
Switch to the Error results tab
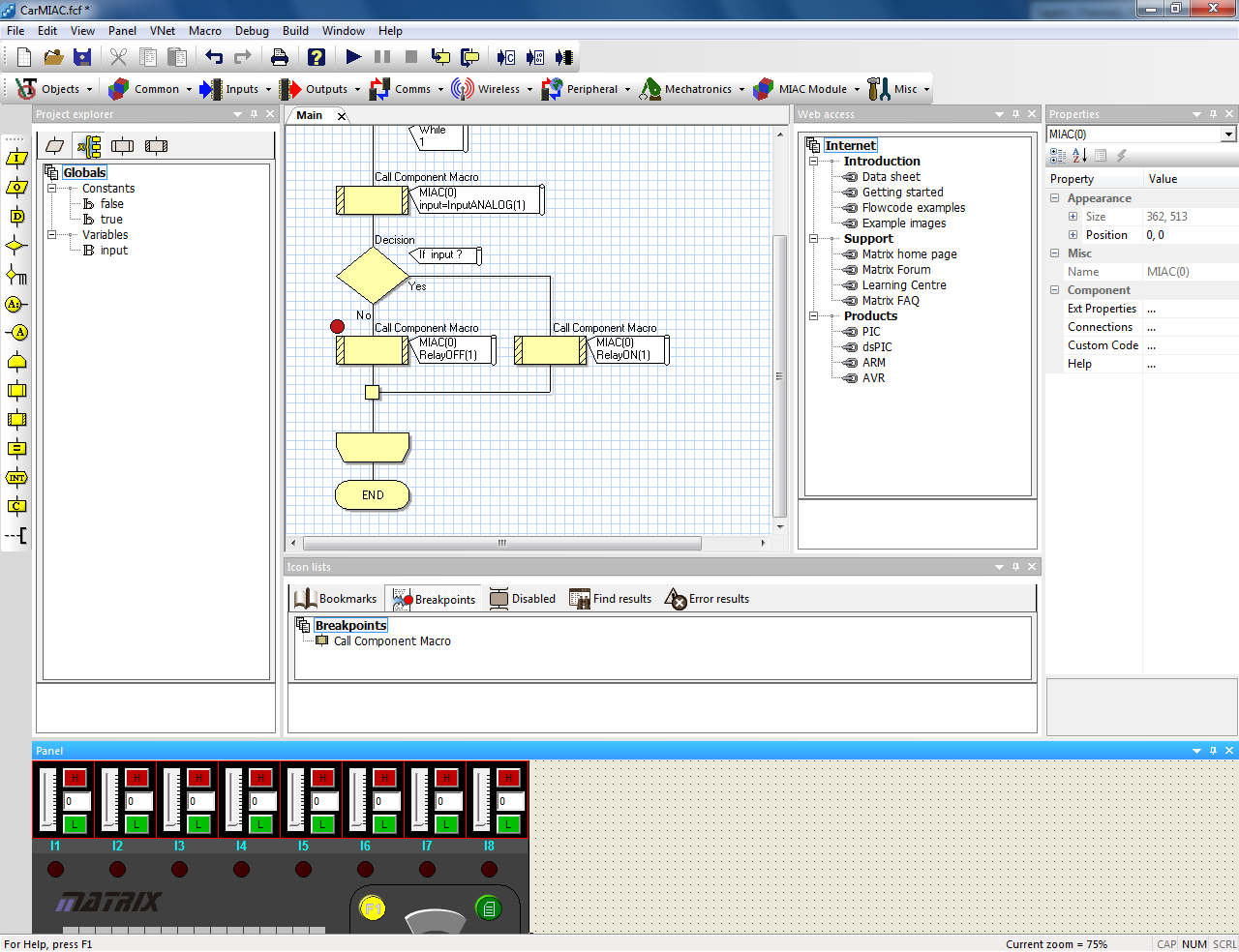(x=708, y=599)
